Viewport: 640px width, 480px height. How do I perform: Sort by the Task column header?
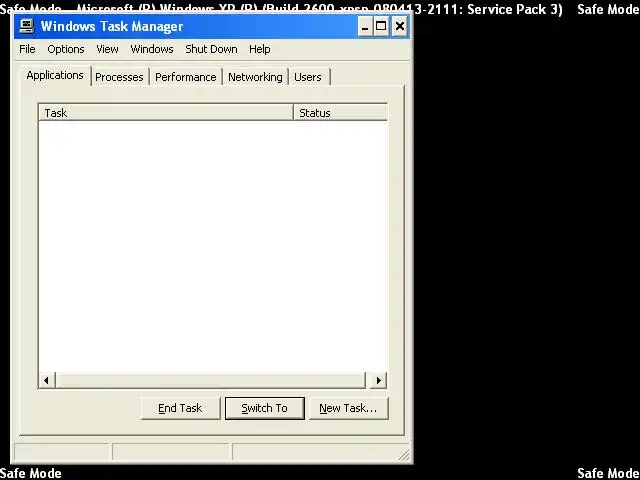pos(166,113)
